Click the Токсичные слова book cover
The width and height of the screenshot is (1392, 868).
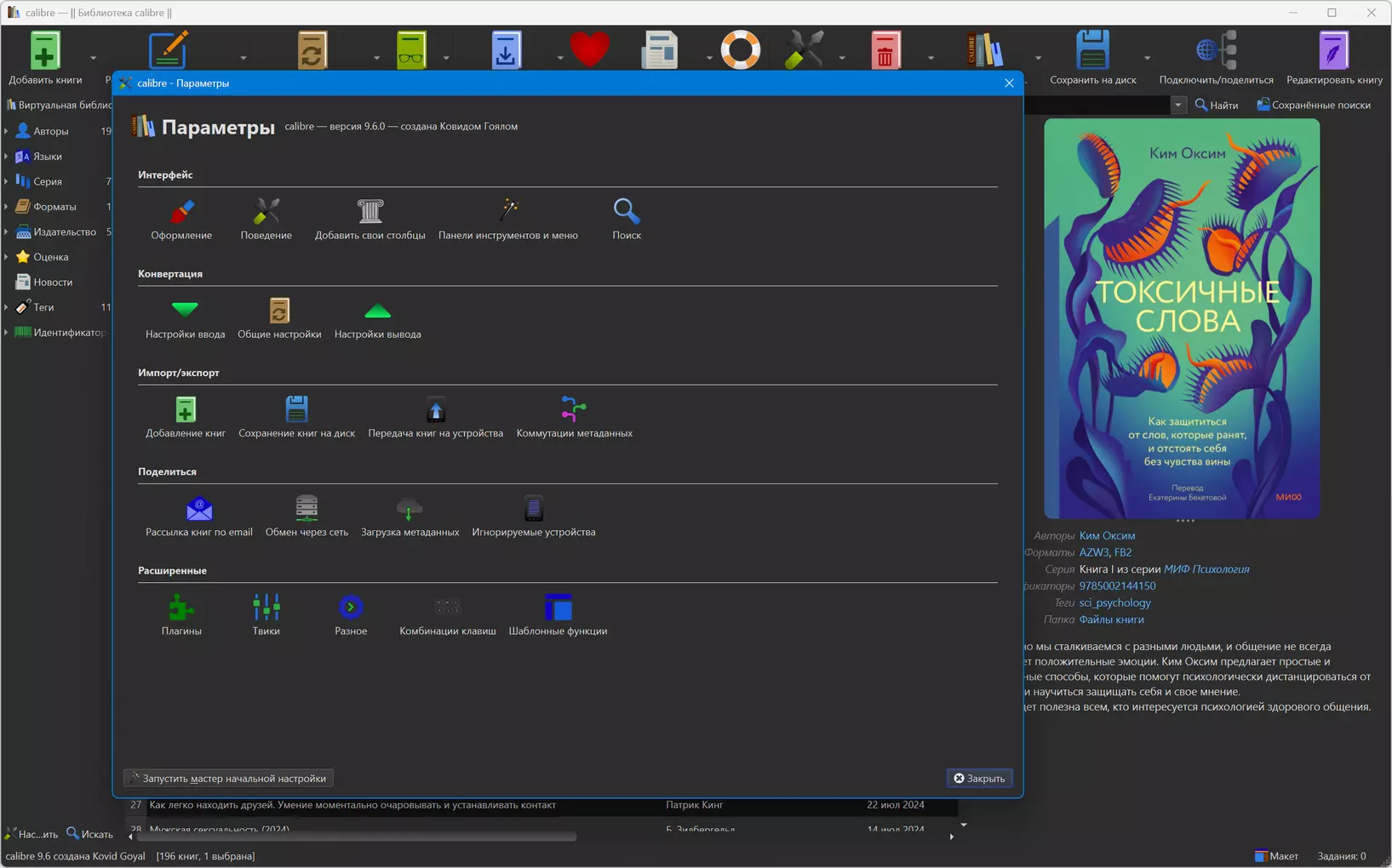pyautogui.click(x=1182, y=318)
